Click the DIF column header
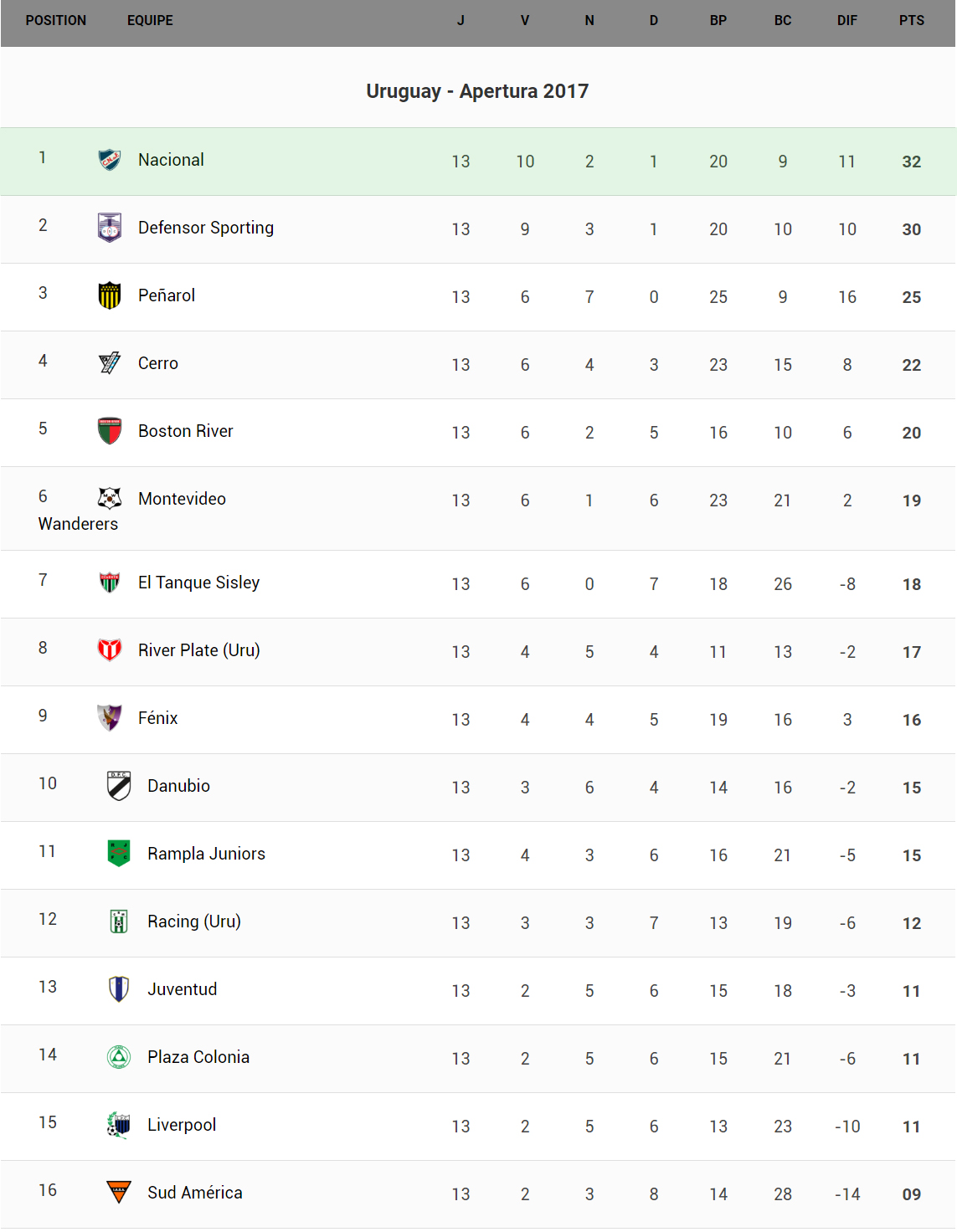This screenshot has height=1232, width=957. coord(846,21)
